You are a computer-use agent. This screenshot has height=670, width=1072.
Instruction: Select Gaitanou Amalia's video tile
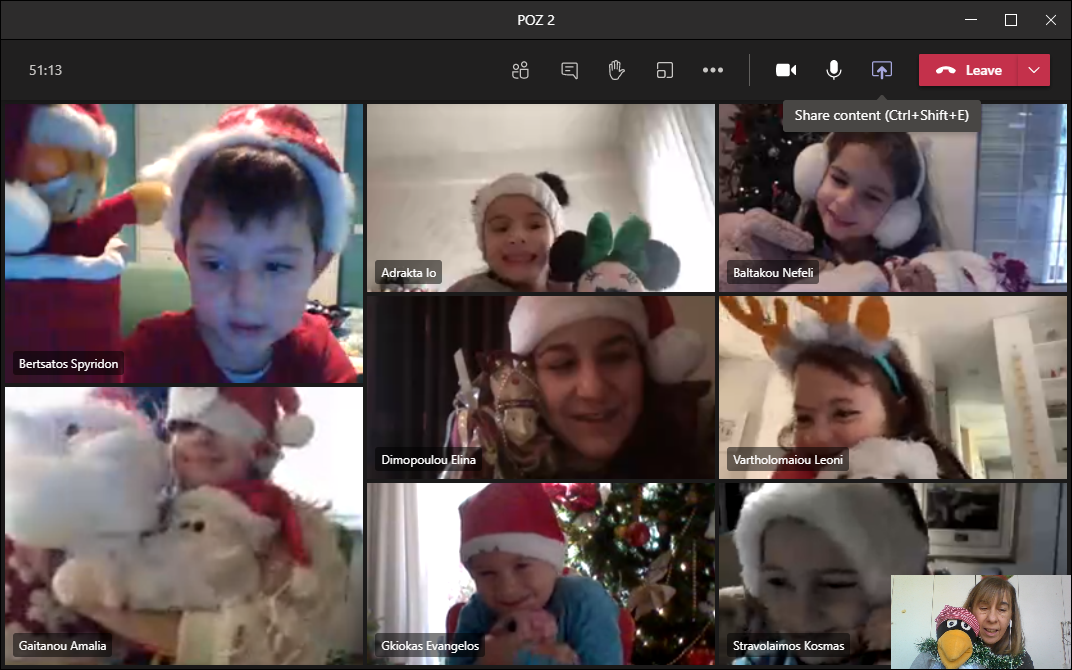(184, 526)
